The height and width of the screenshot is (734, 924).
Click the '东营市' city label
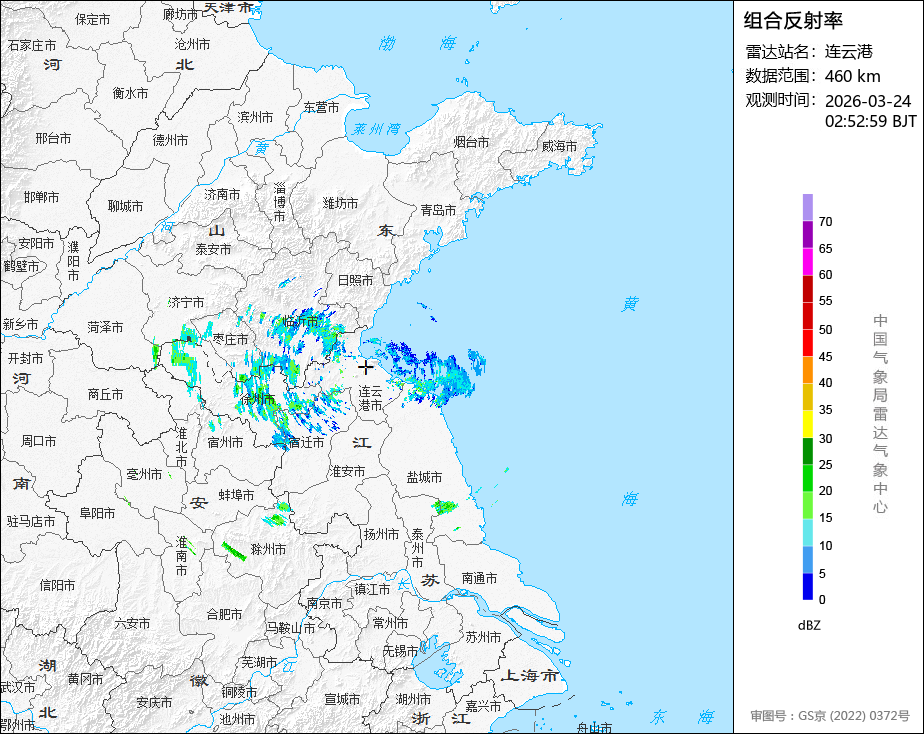pos(321,107)
